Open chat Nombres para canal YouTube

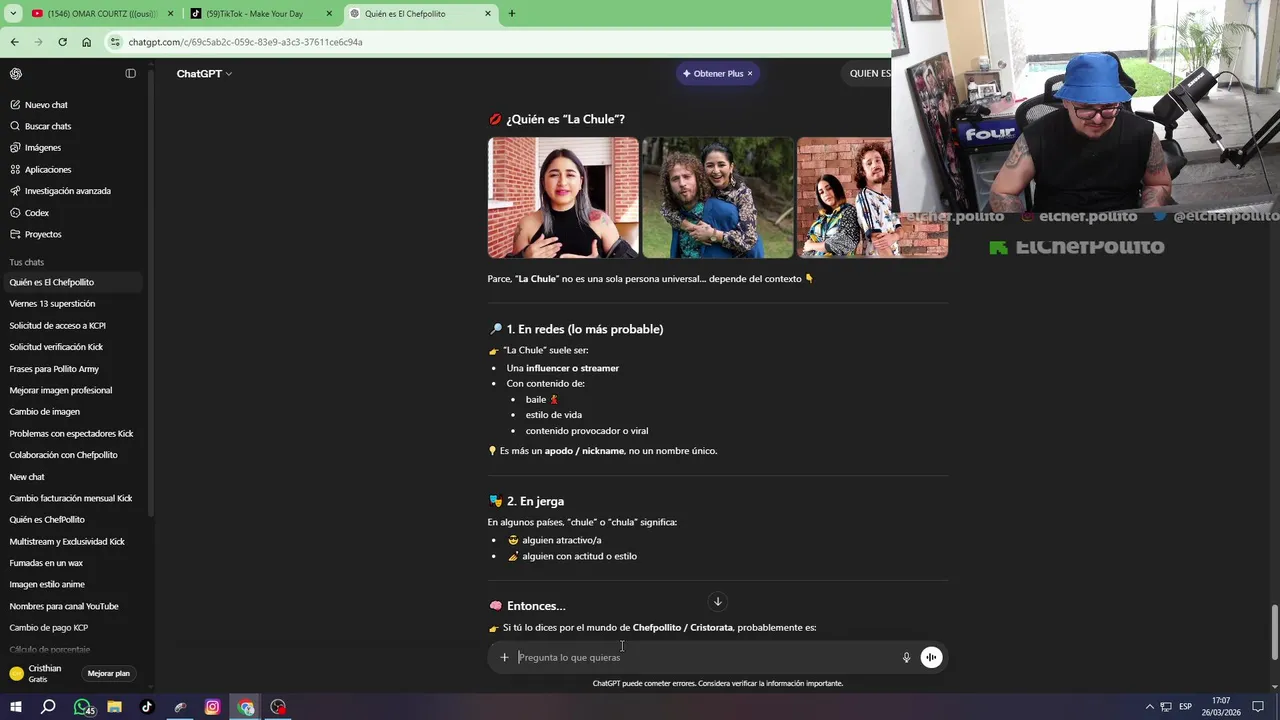(x=72, y=606)
